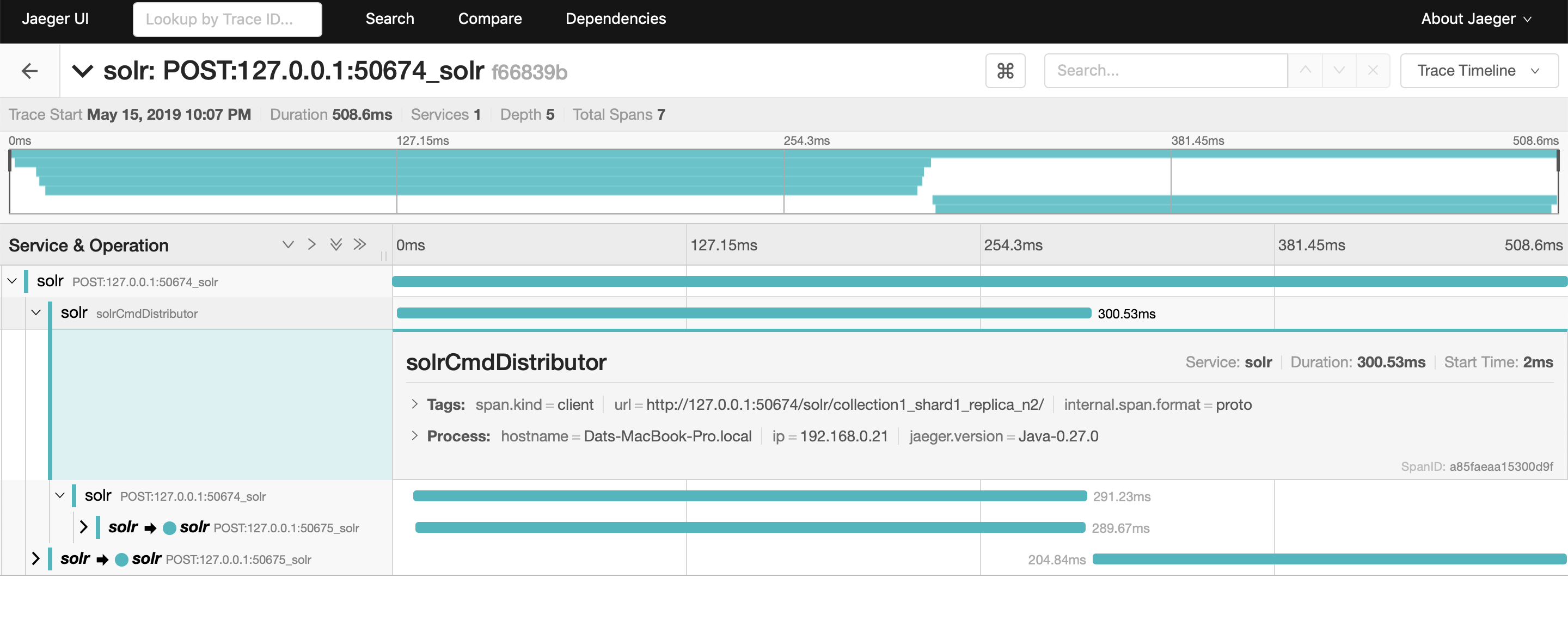
Task: Click the back arrow icon
Action: pos(29,71)
